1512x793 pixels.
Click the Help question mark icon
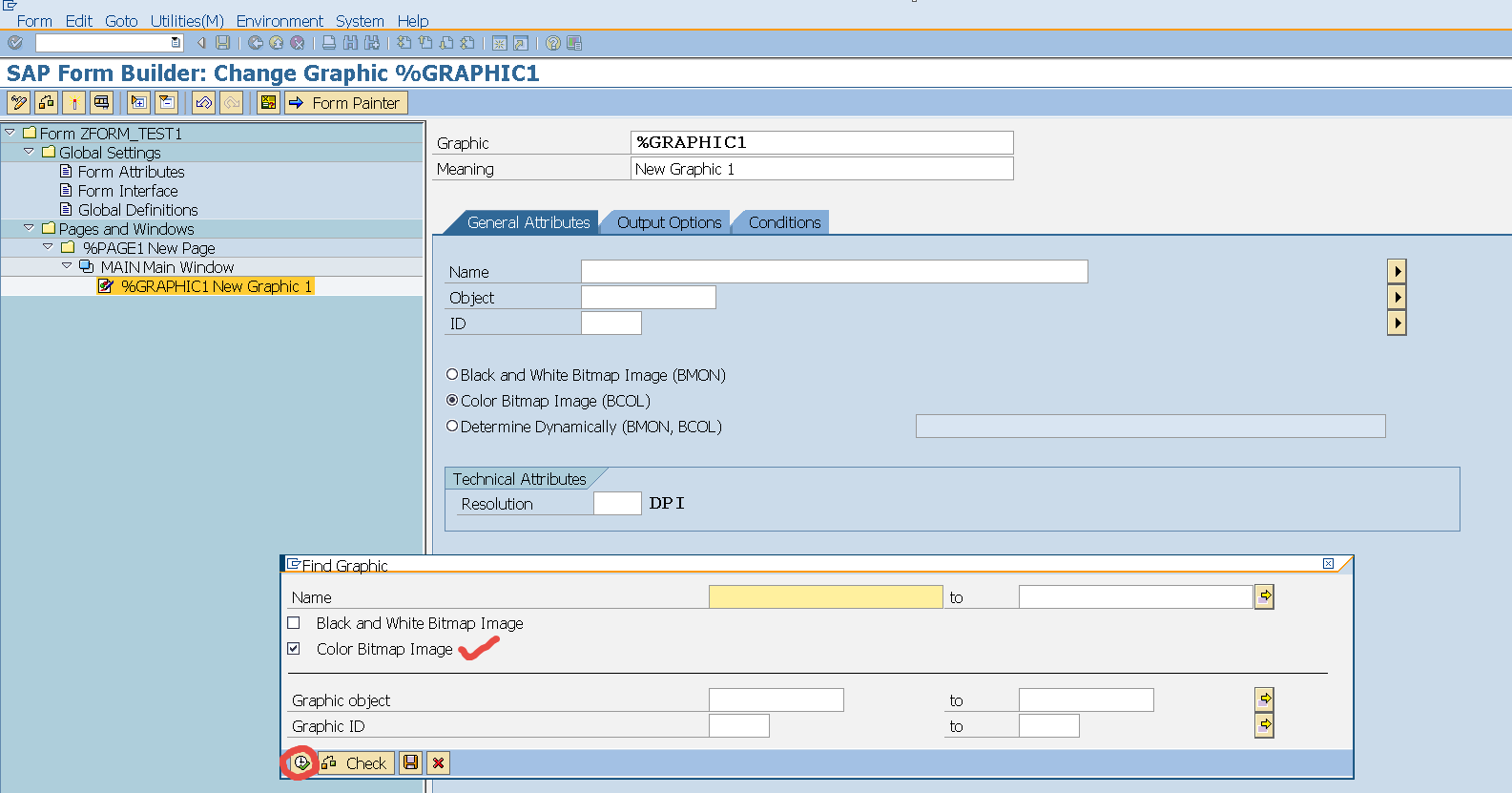553,43
